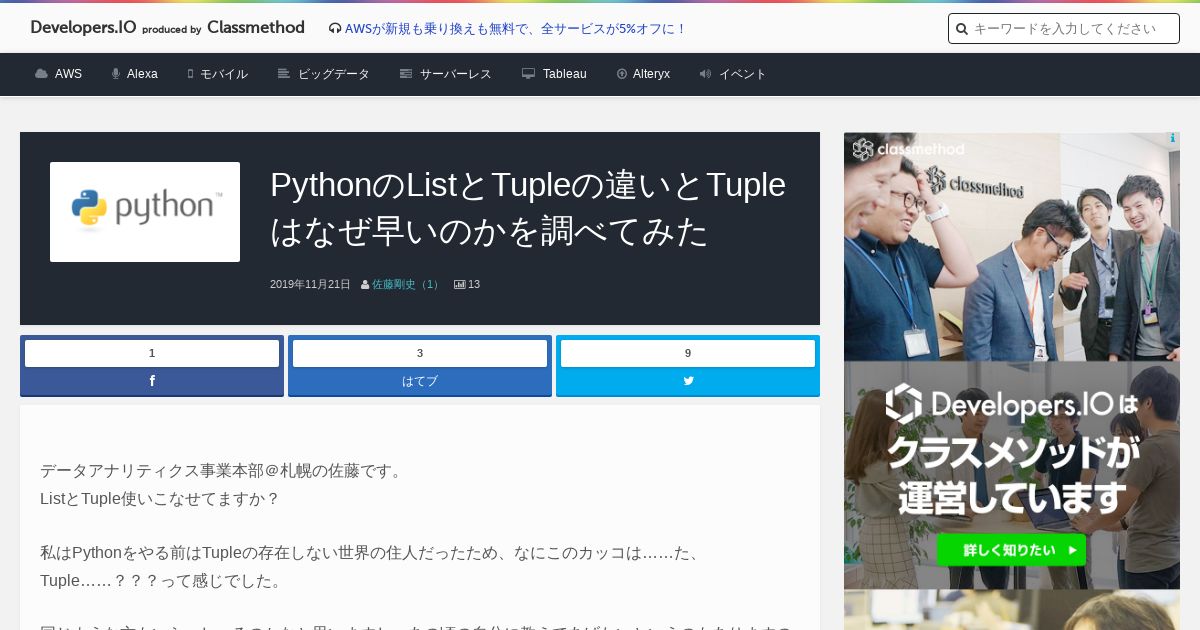
Task: Click the Alteryx circle icon
Action: click(622, 74)
